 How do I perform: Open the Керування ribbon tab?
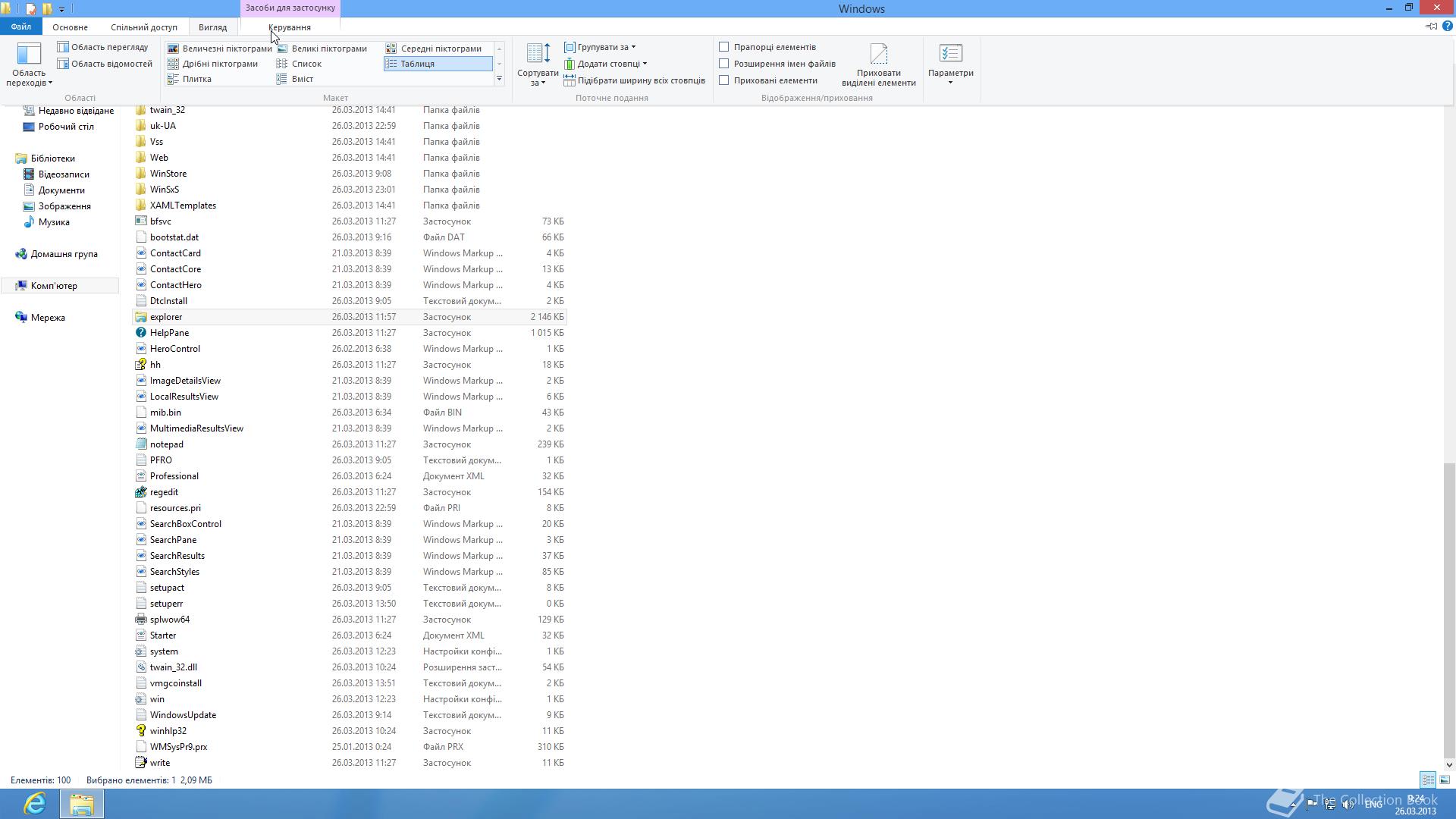click(x=290, y=27)
